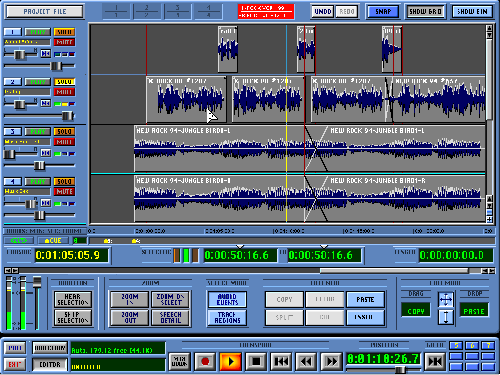Click the CUE marker button
This screenshot has height=375, width=500.
click(53, 240)
